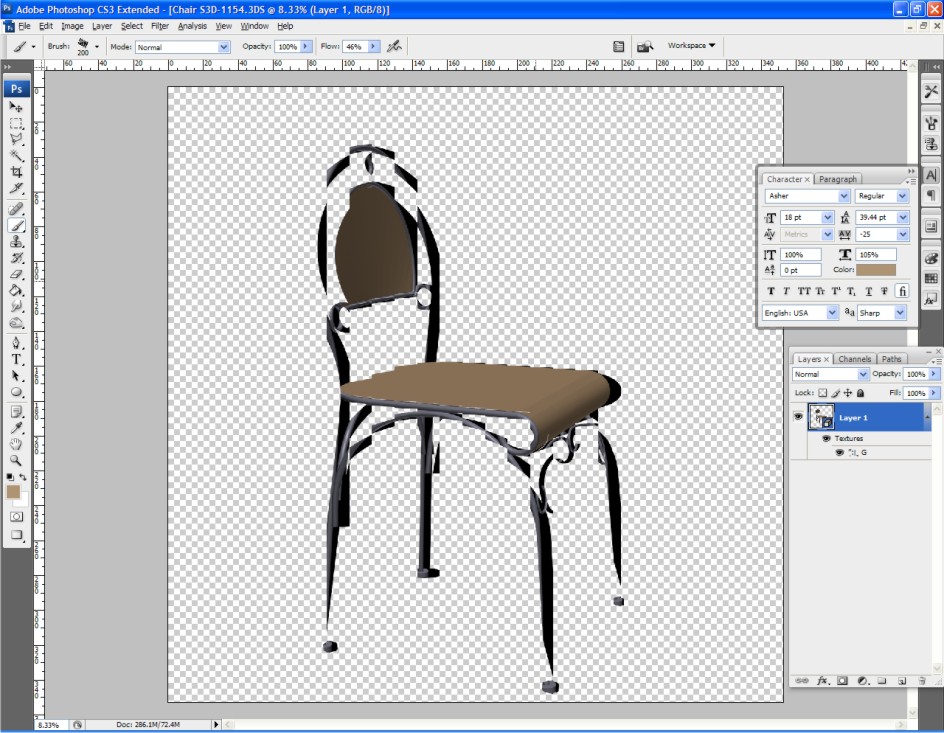Switch to the Paths tab
This screenshot has height=733, width=944.
pos(891,359)
